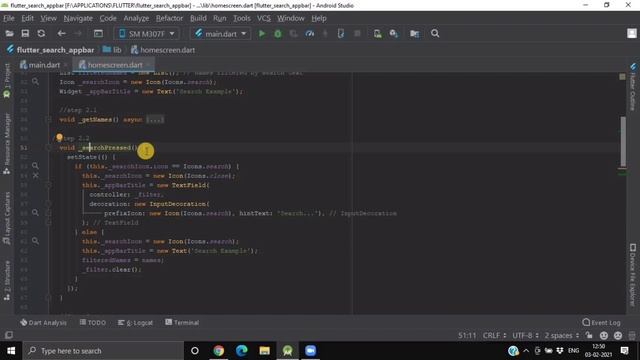Viewport: 640px width, 360px height.
Task: Click the search gutter icon on line 61
Action: click(x=36, y=241)
